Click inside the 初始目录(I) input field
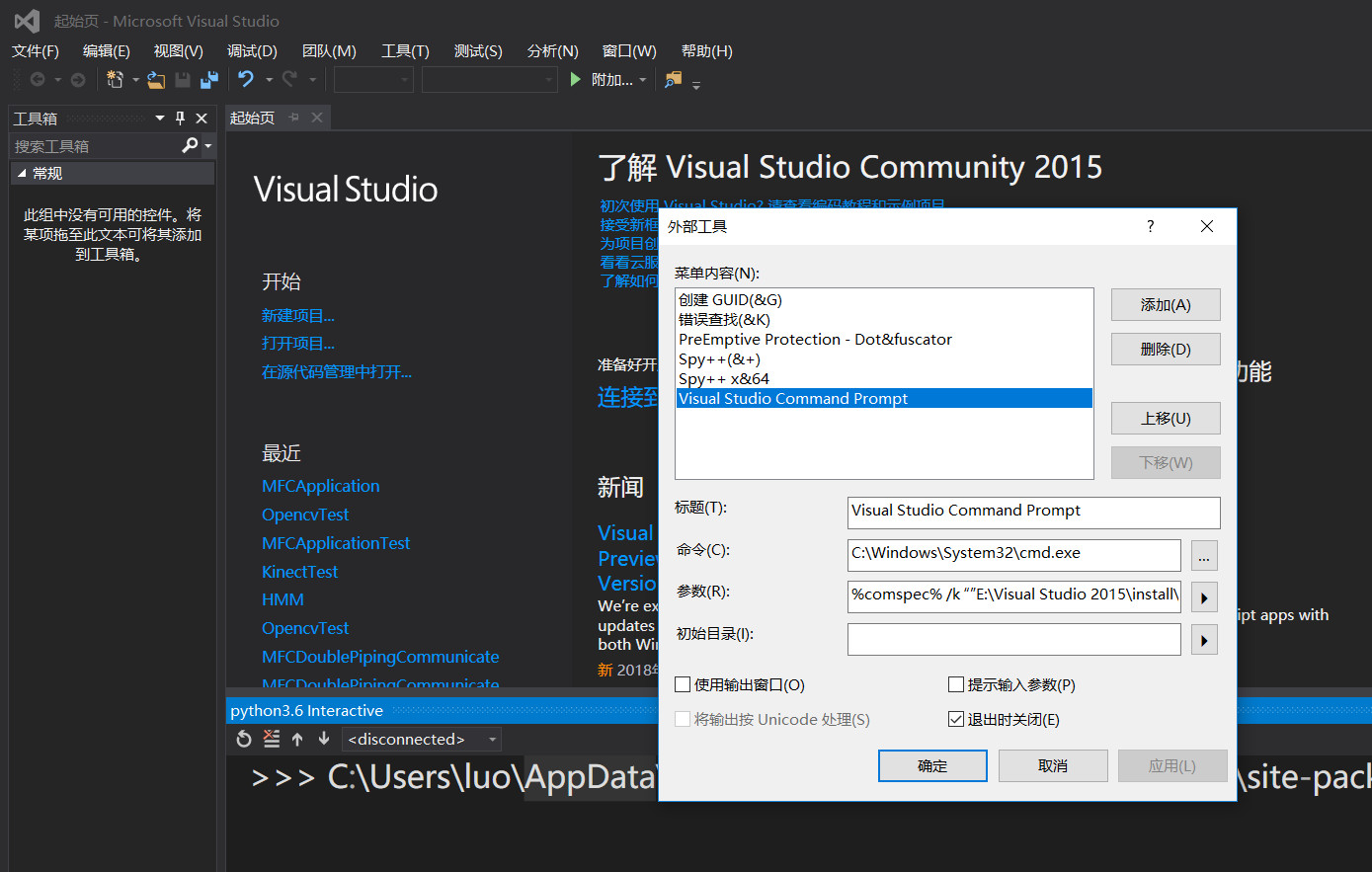Image resolution: width=1372 pixels, height=872 pixels. tap(1013, 639)
